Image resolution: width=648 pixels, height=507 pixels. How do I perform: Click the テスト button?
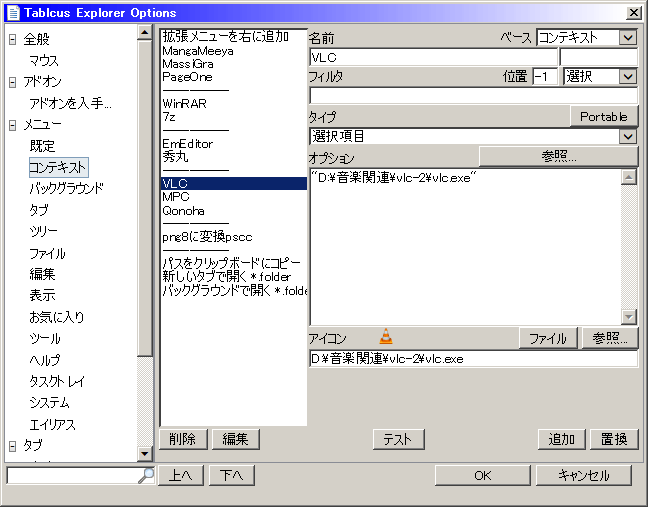pyautogui.click(x=397, y=439)
